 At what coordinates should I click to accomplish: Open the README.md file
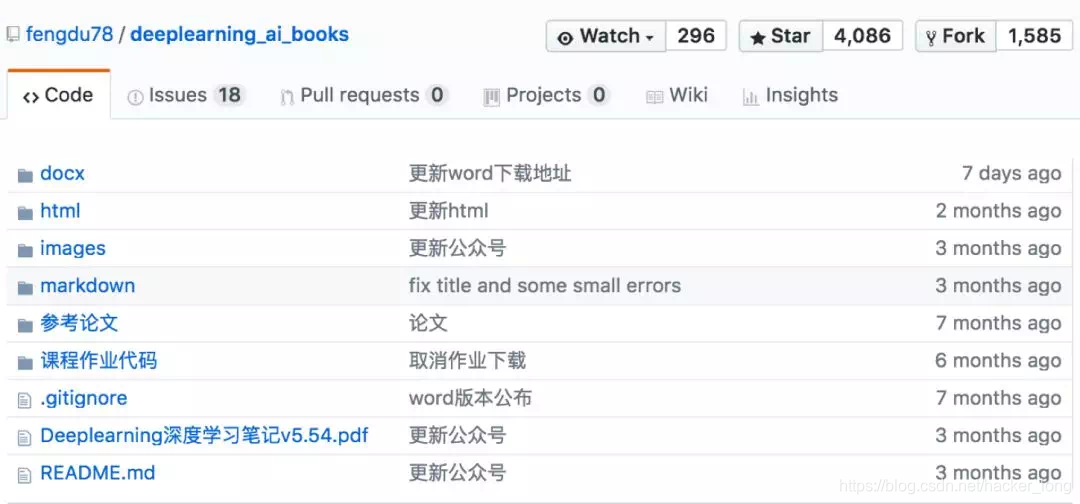coord(98,472)
